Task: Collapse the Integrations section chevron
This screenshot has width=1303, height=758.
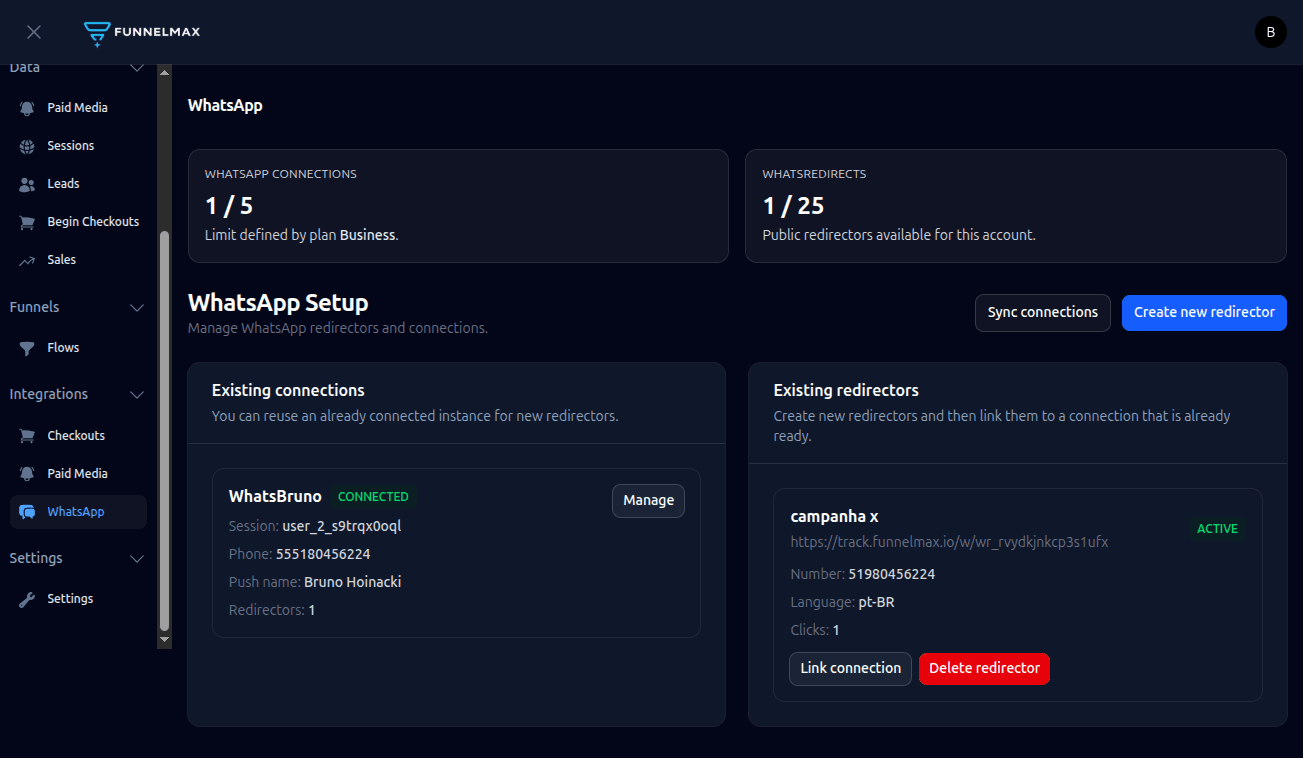Action: pos(137,394)
